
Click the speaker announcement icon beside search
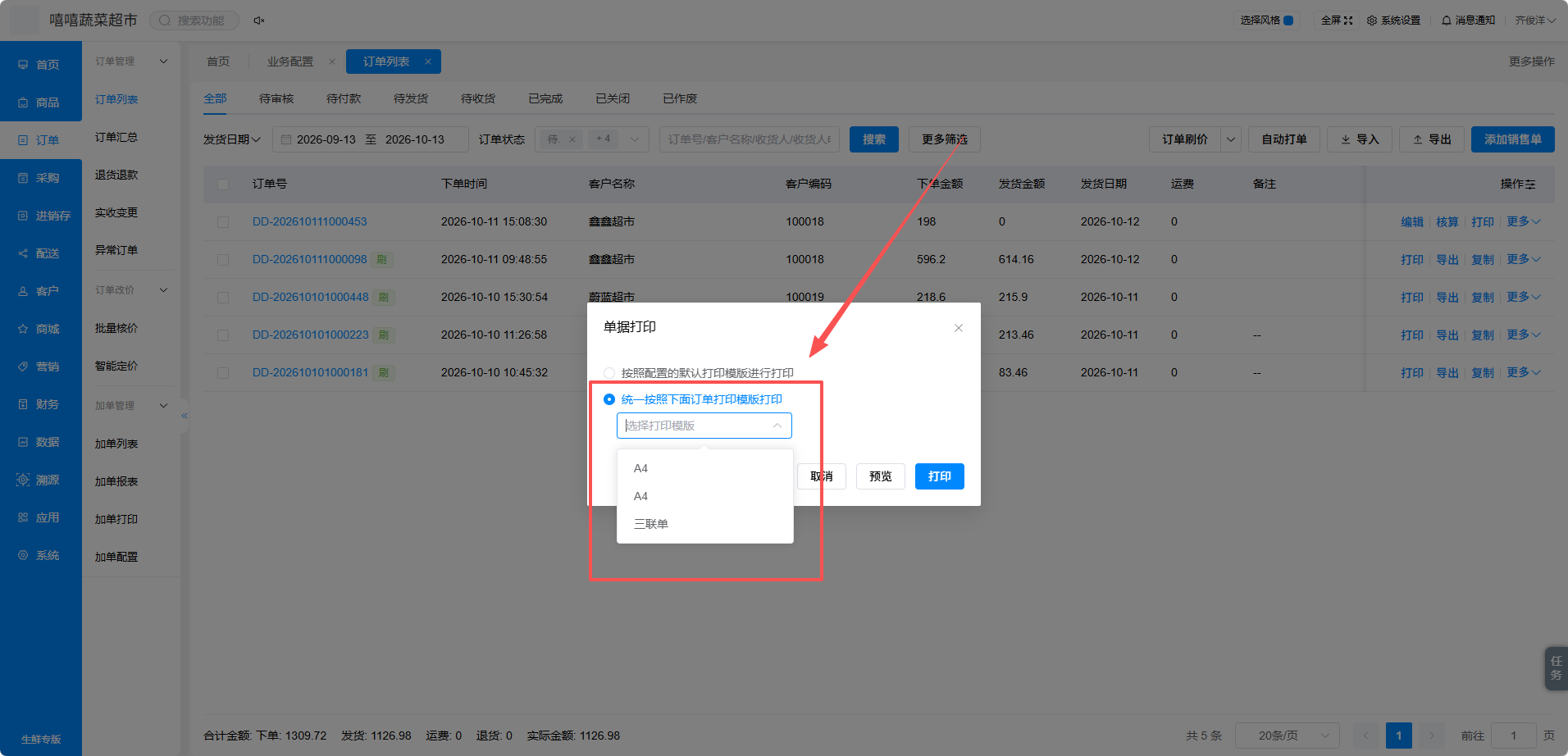pyautogui.click(x=259, y=20)
